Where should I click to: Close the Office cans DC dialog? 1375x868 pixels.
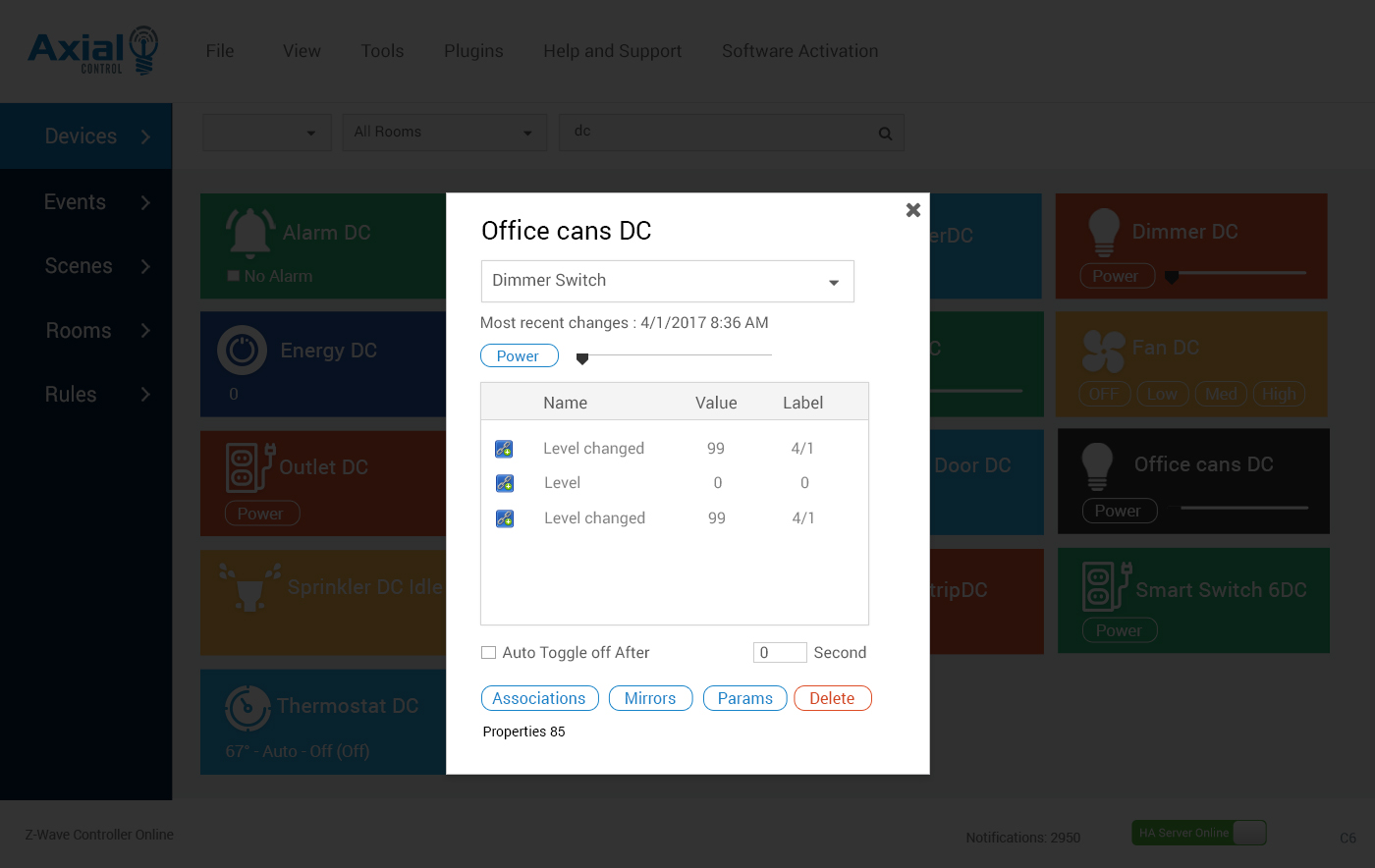point(913,209)
